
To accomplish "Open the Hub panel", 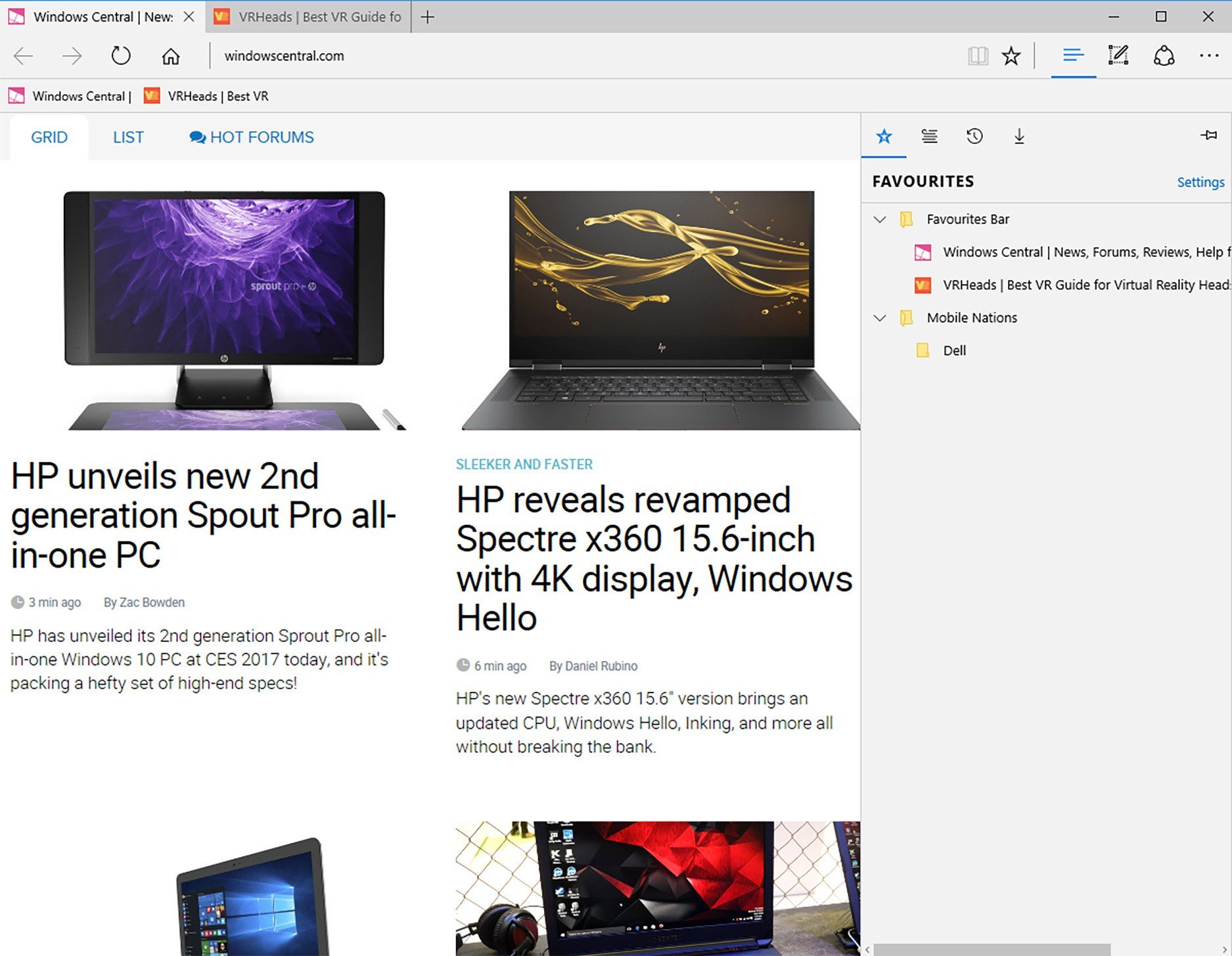I will [1072, 56].
